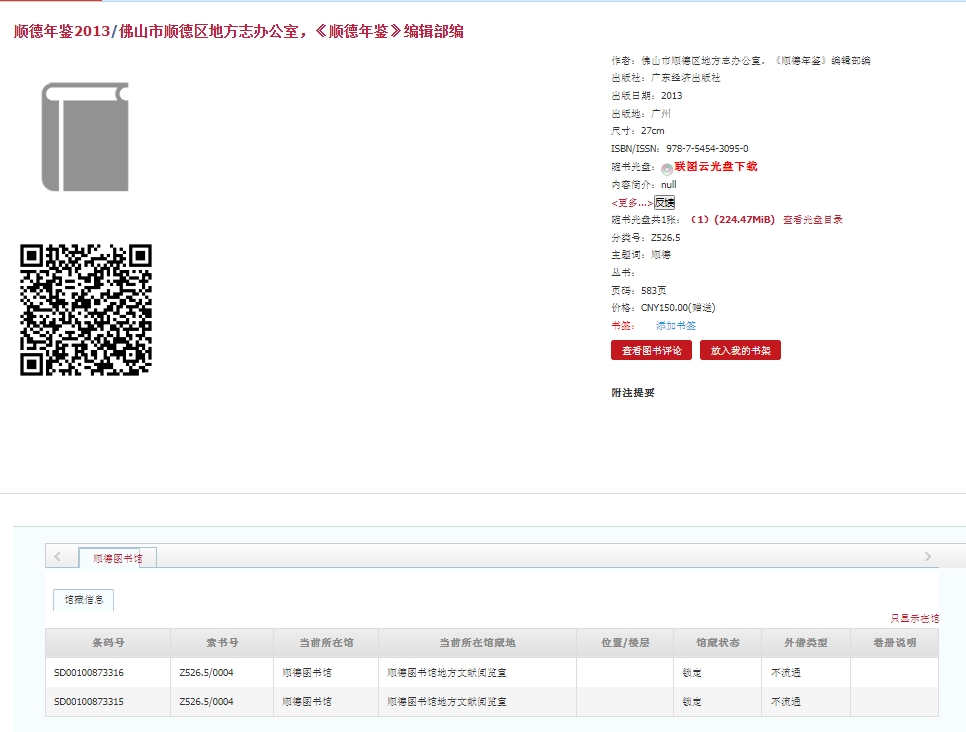Select the 顺德图书馆 tab
The height and width of the screenshot is (732, 966).
117,558
